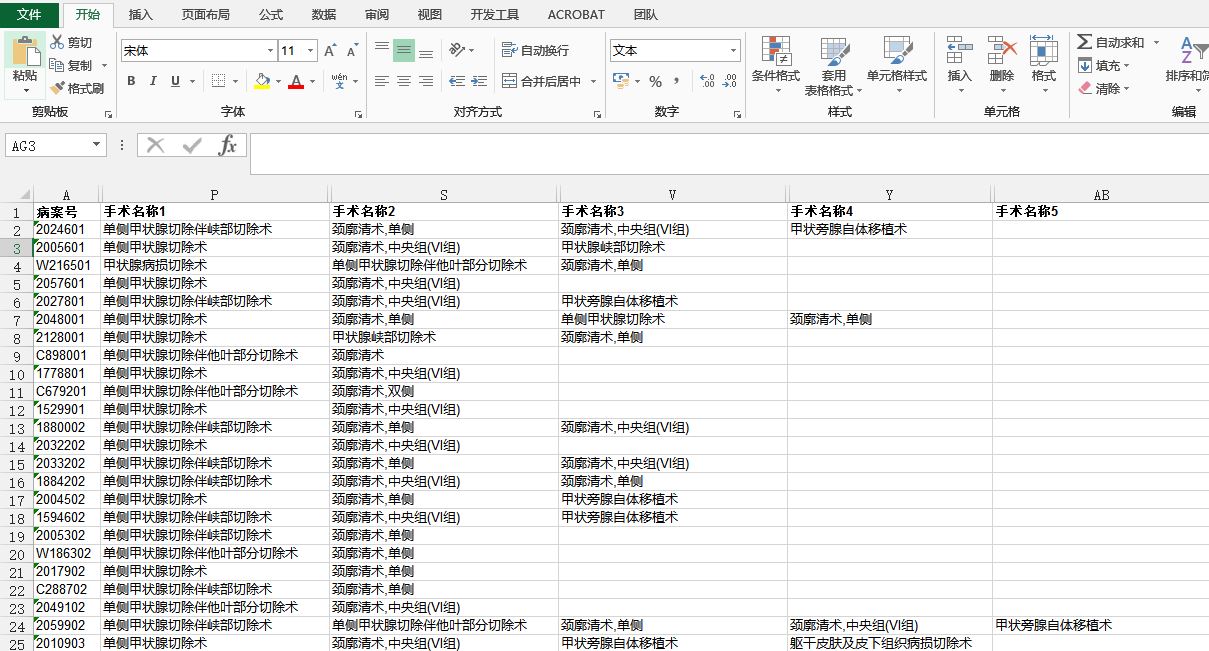1209x651 pixels.
Task: Toggle italic formatting I
Action: click(153, 81)
